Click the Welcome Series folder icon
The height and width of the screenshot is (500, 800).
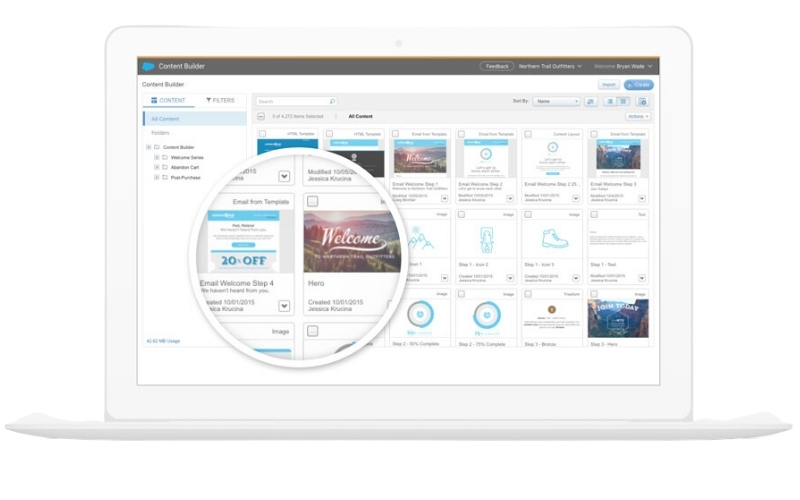pos(165,157)
